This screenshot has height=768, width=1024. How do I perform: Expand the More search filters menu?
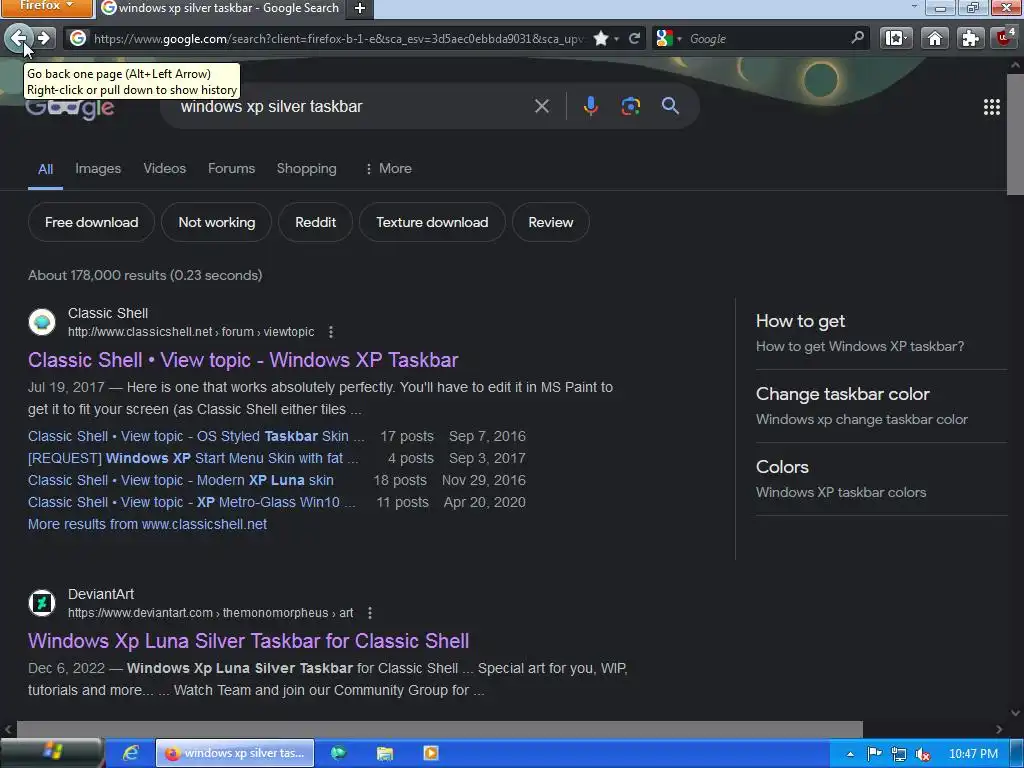click(x=388, y=168)
